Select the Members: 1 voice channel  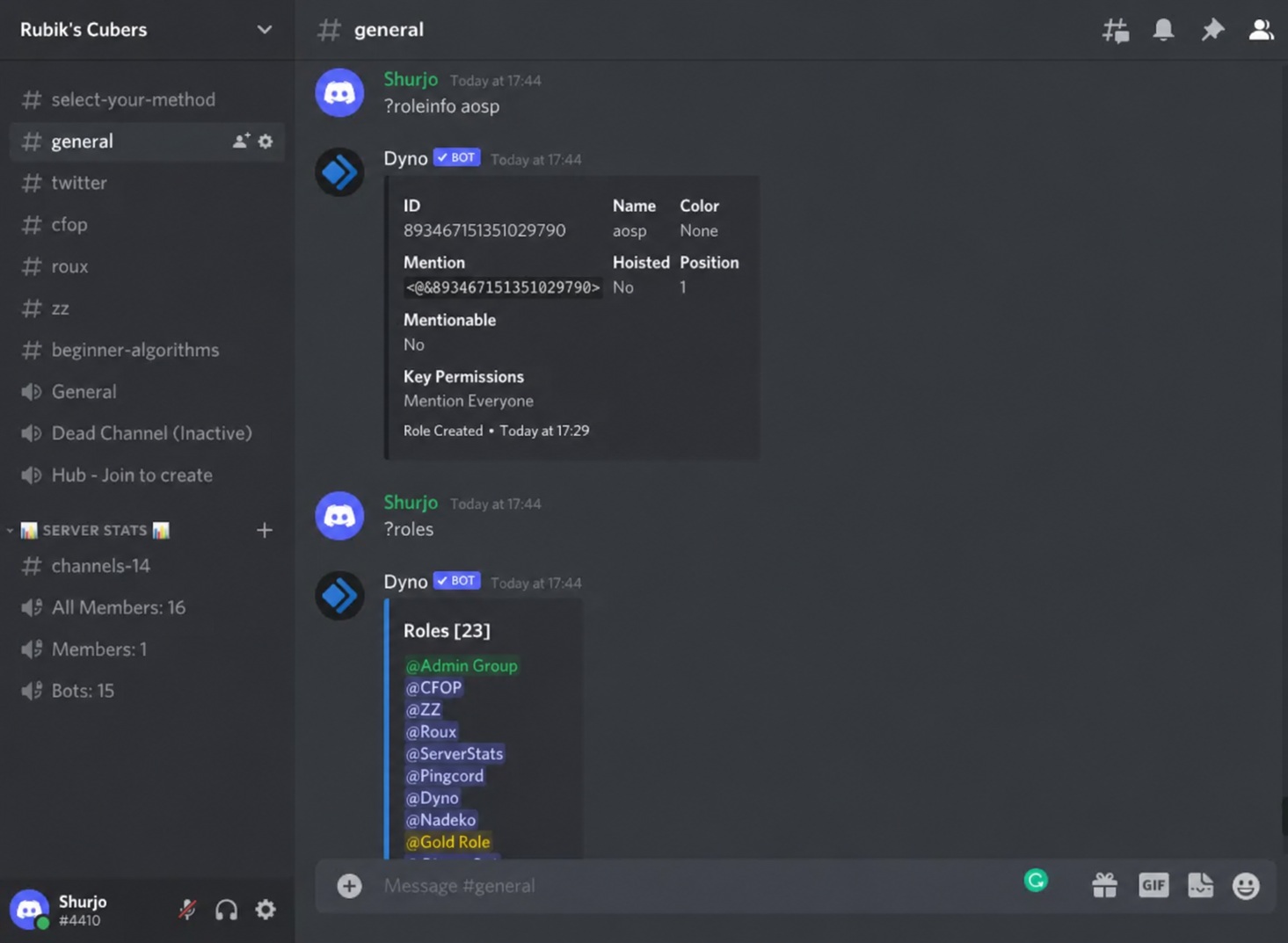pos(147,649)
